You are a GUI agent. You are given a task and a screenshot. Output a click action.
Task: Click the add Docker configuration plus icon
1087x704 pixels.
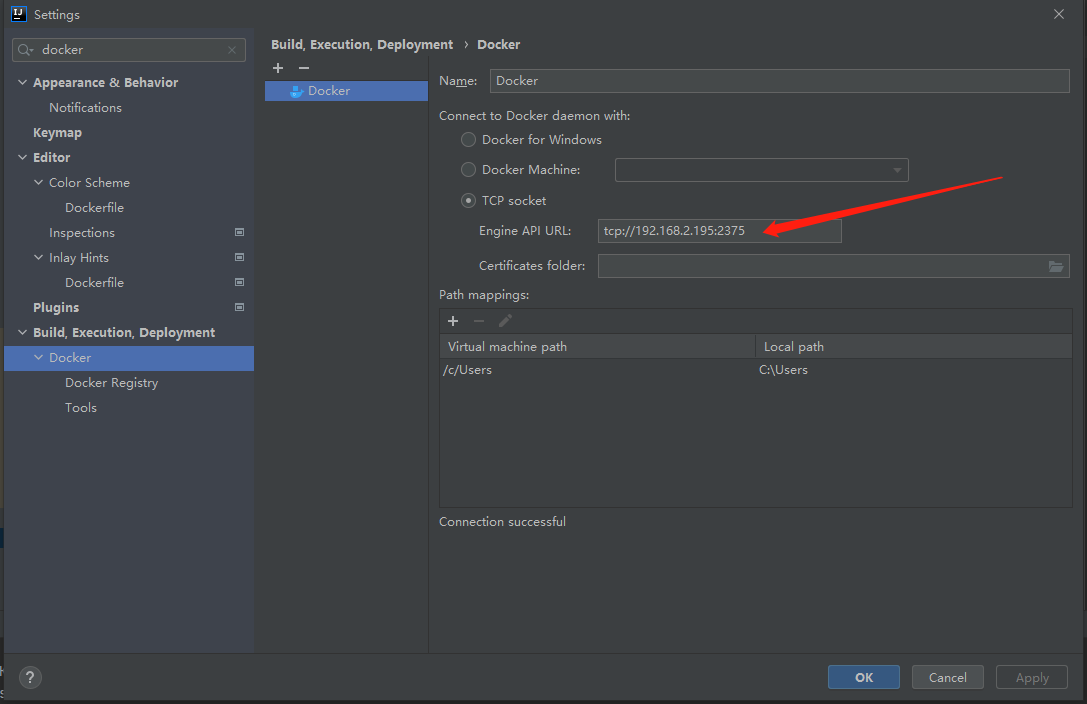[x=278, y=68]
